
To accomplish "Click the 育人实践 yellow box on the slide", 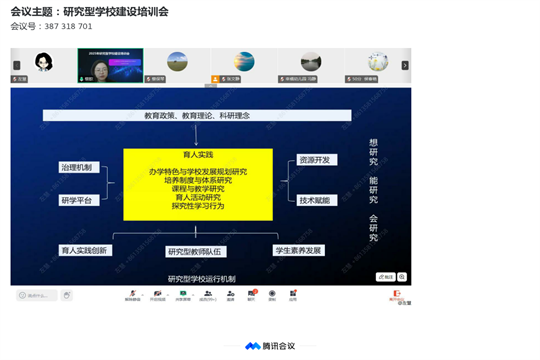I will (x=198, y=184).
